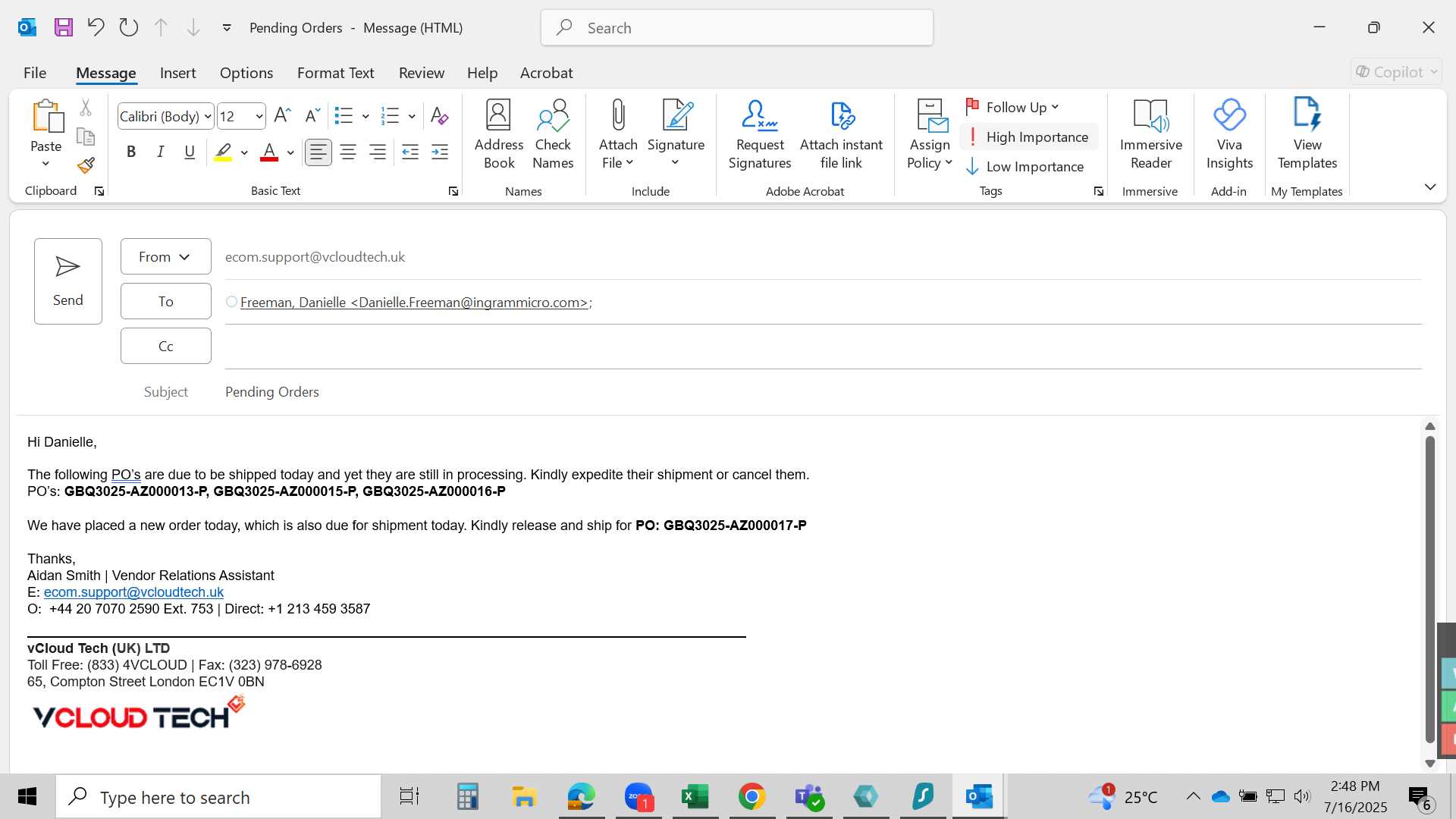Click ecom.support@vcloudtech.uk signature link
The height and width of the screenshot is (819, 1456).
pyautogui.click(x=133, y=592)
